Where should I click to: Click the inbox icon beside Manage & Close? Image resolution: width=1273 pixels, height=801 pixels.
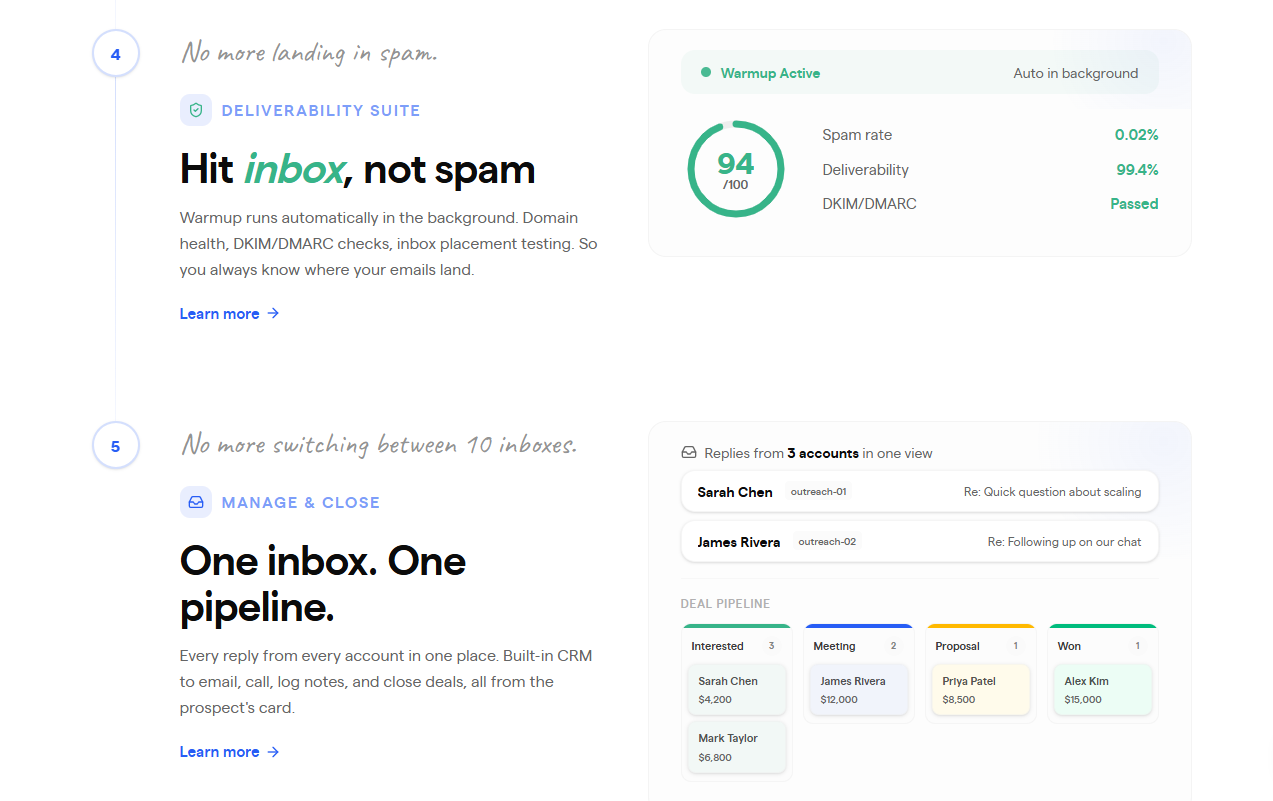click(196, 502)
